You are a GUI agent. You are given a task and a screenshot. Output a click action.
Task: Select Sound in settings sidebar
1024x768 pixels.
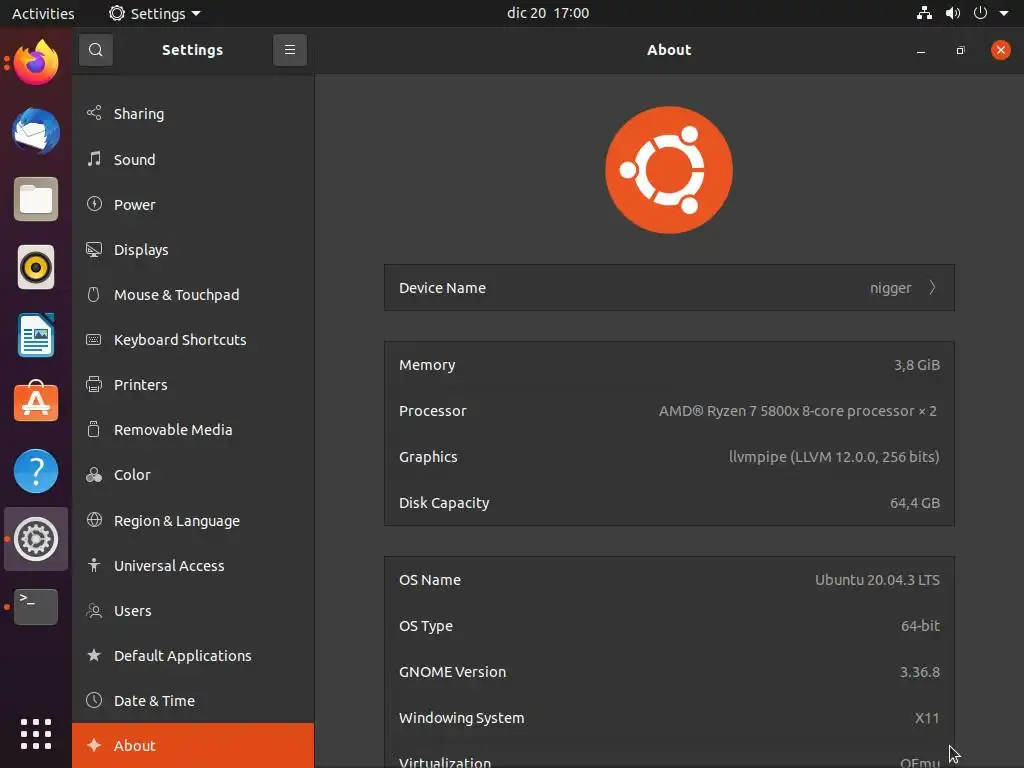click(193, 159)
